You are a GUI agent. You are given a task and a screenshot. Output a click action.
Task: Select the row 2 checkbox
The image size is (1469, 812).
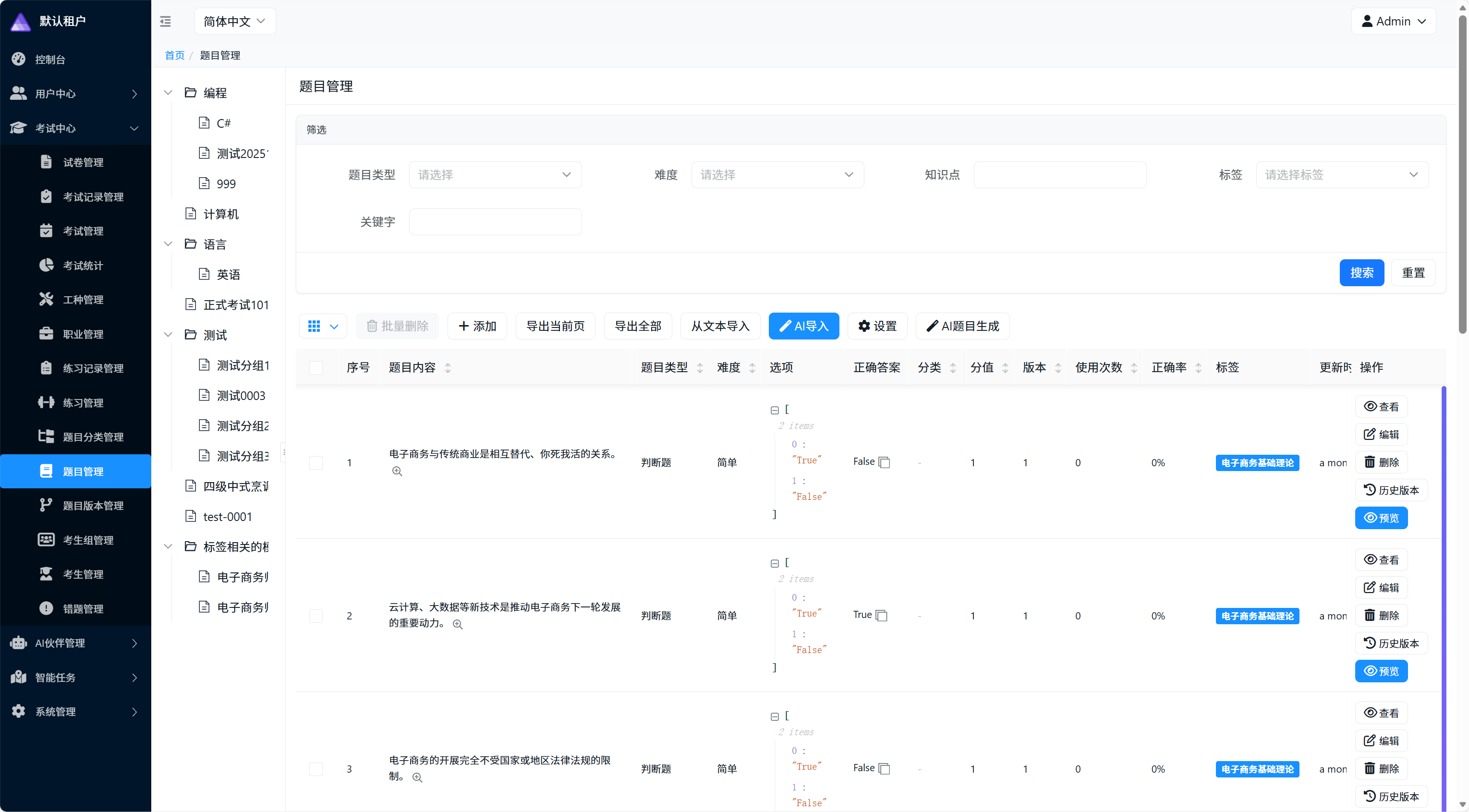[316, 616]
